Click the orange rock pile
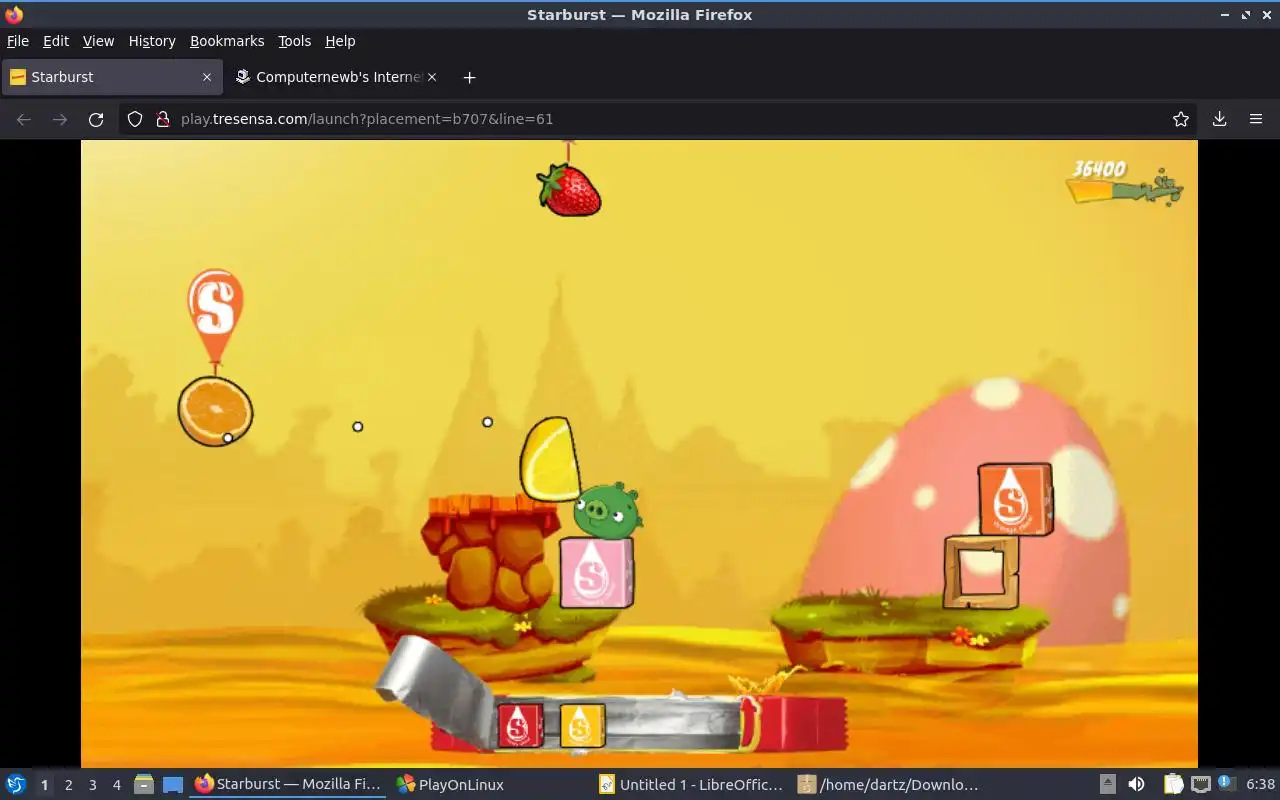This screenshot has width=1280, height=800. click(x=490, y=552)
